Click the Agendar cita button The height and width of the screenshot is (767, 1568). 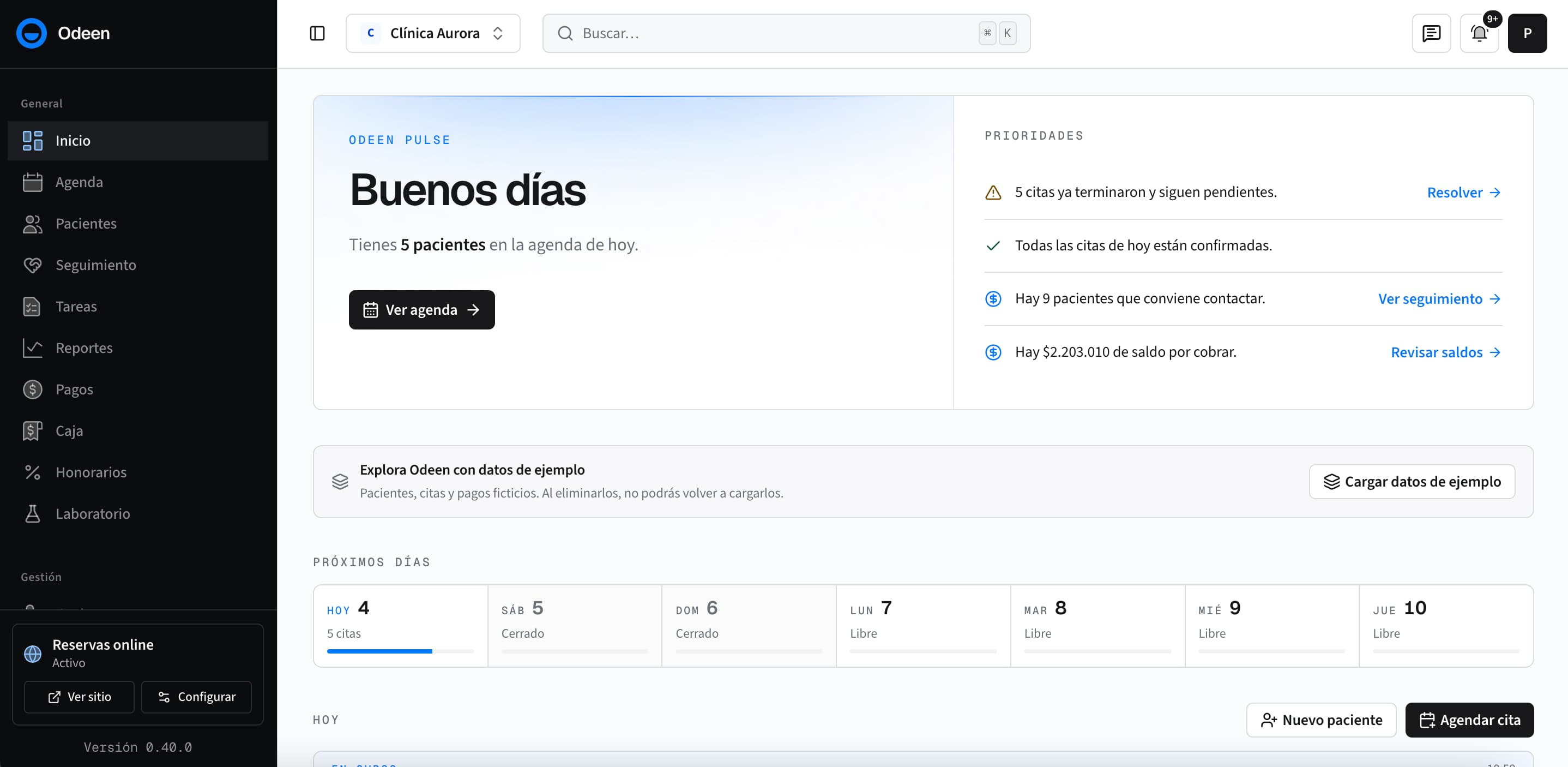tap(1469, 720)
